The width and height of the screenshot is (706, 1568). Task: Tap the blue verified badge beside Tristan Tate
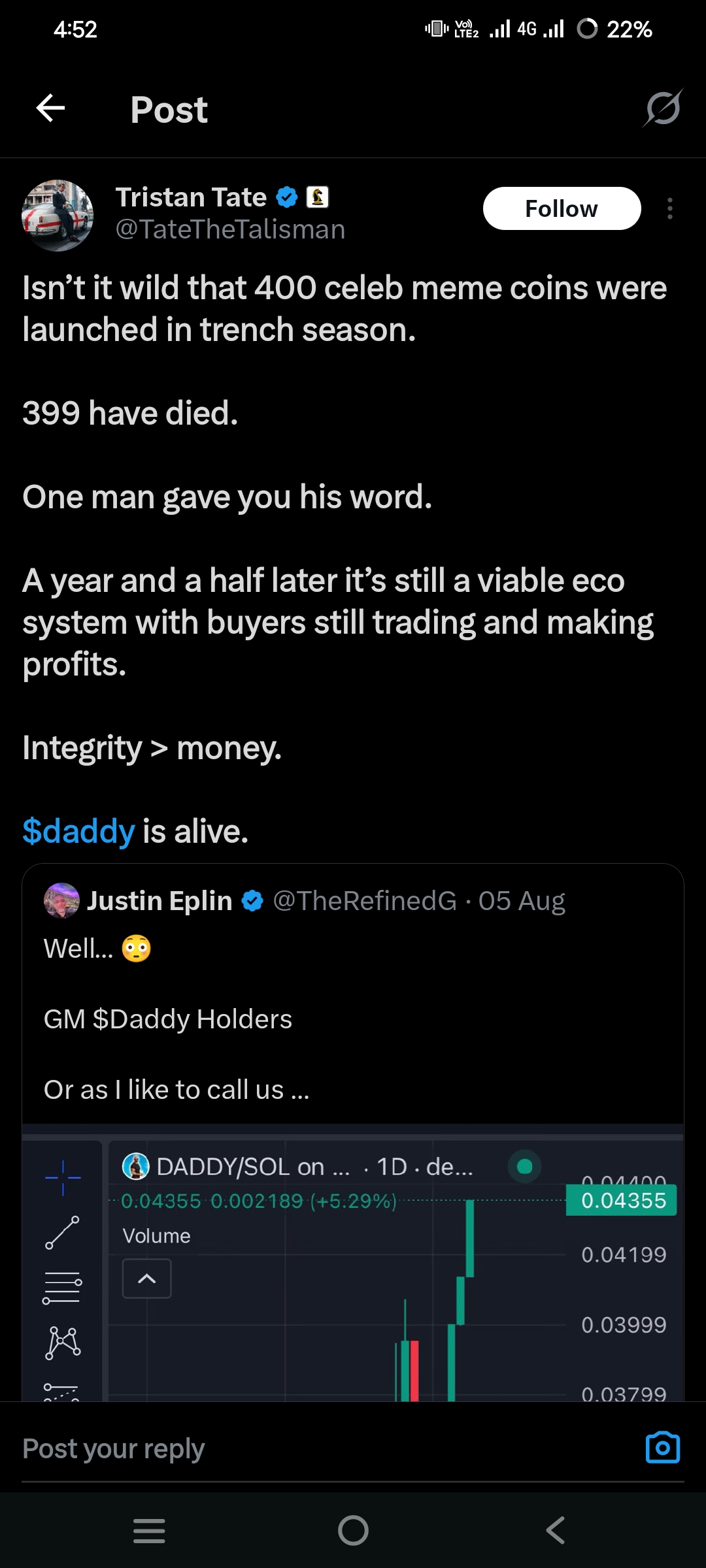click(286, 197)
